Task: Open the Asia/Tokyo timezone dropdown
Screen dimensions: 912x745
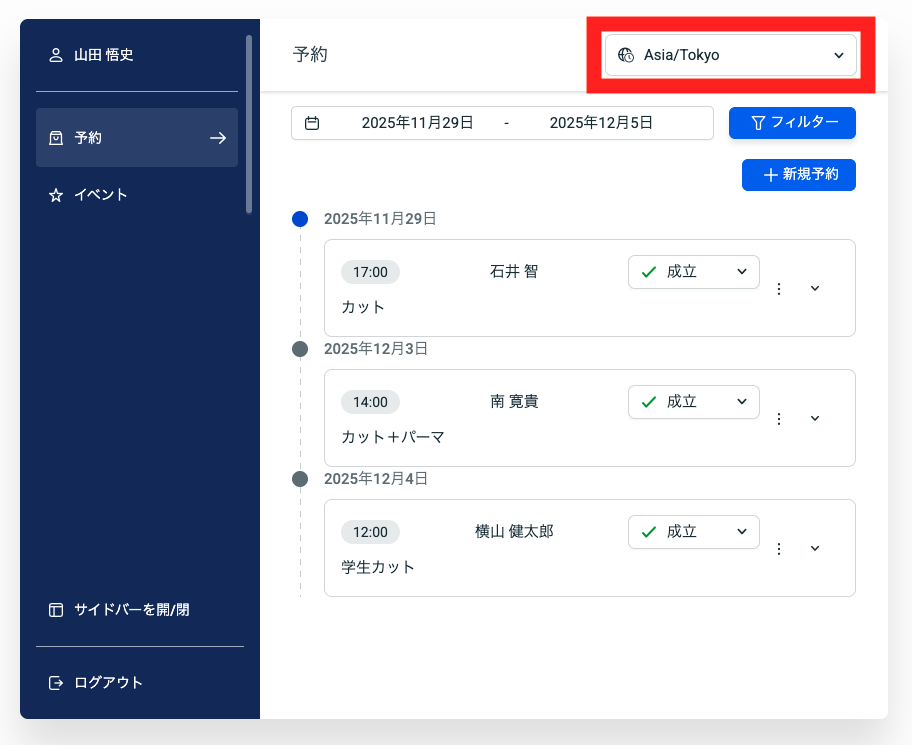Action: tap(730, 55)
